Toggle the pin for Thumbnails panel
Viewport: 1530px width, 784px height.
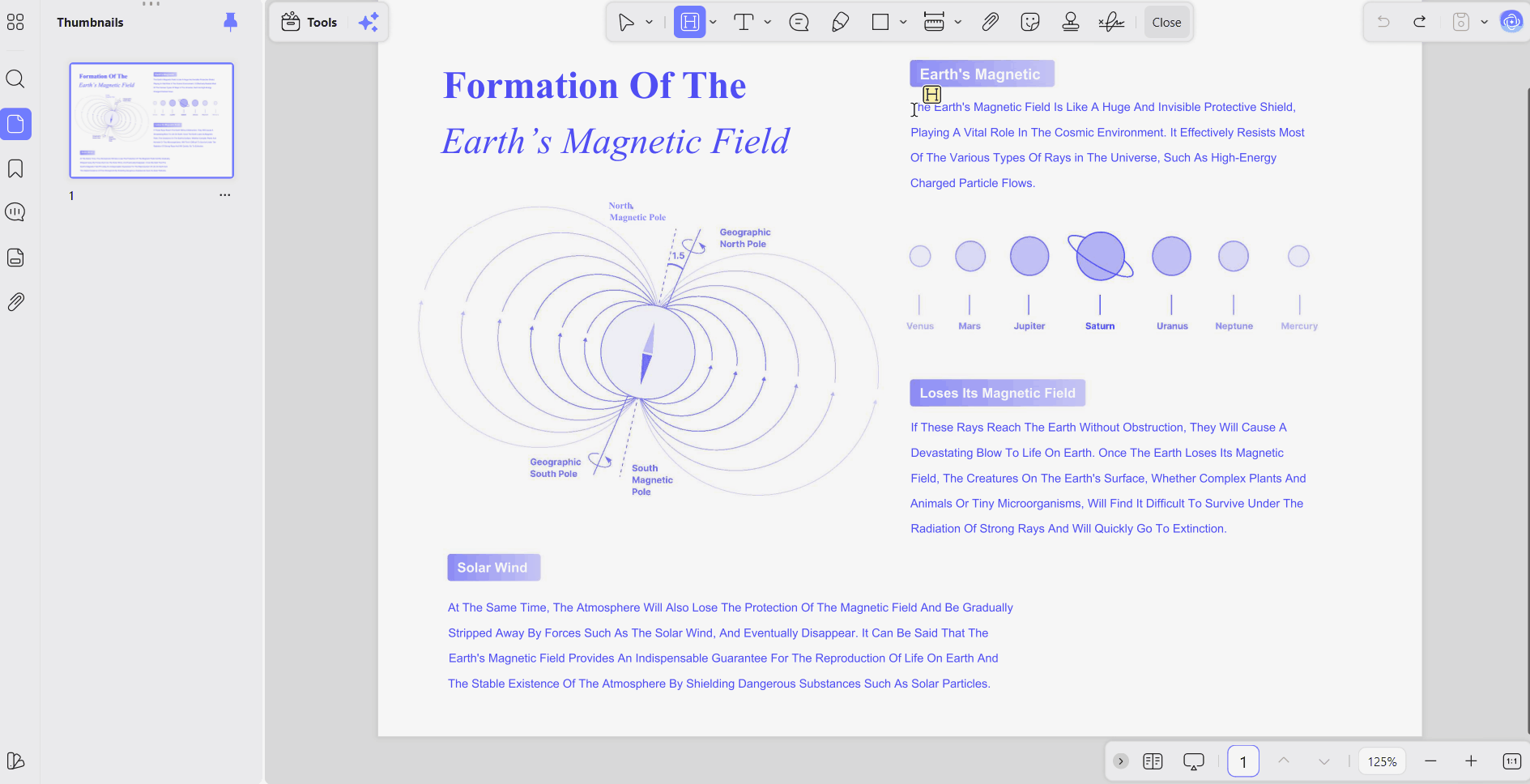pyautogui.click(x=230, y=22)
